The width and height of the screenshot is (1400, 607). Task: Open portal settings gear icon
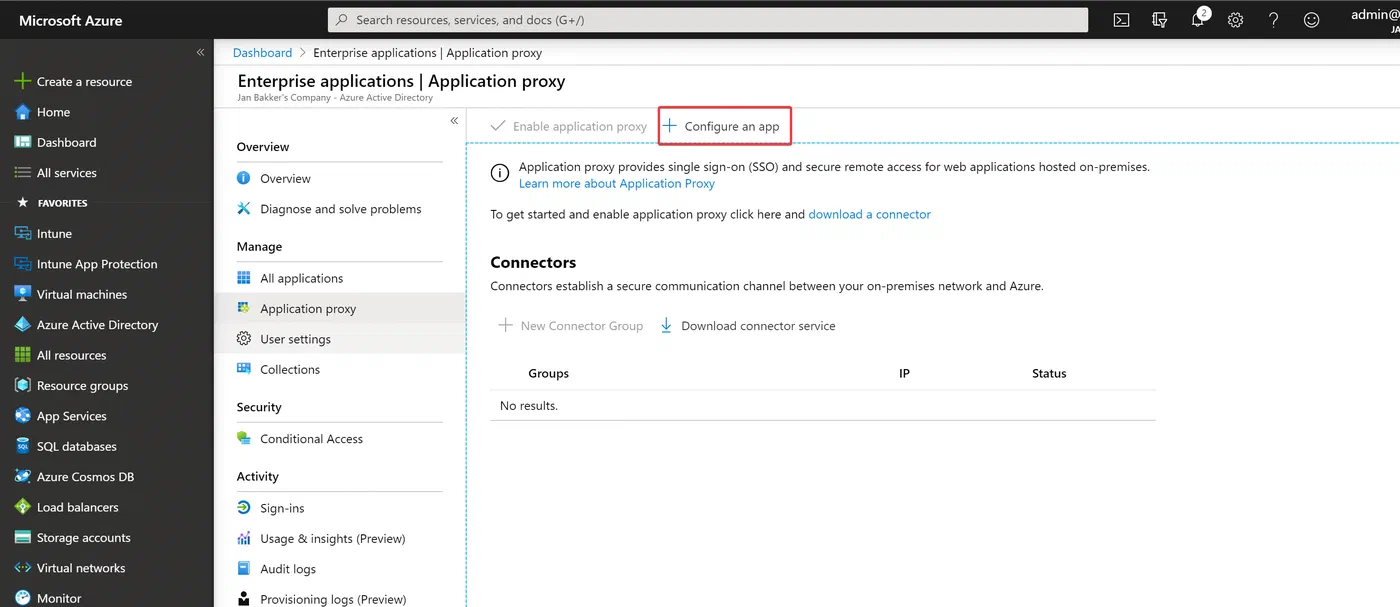pos(1236,20)
